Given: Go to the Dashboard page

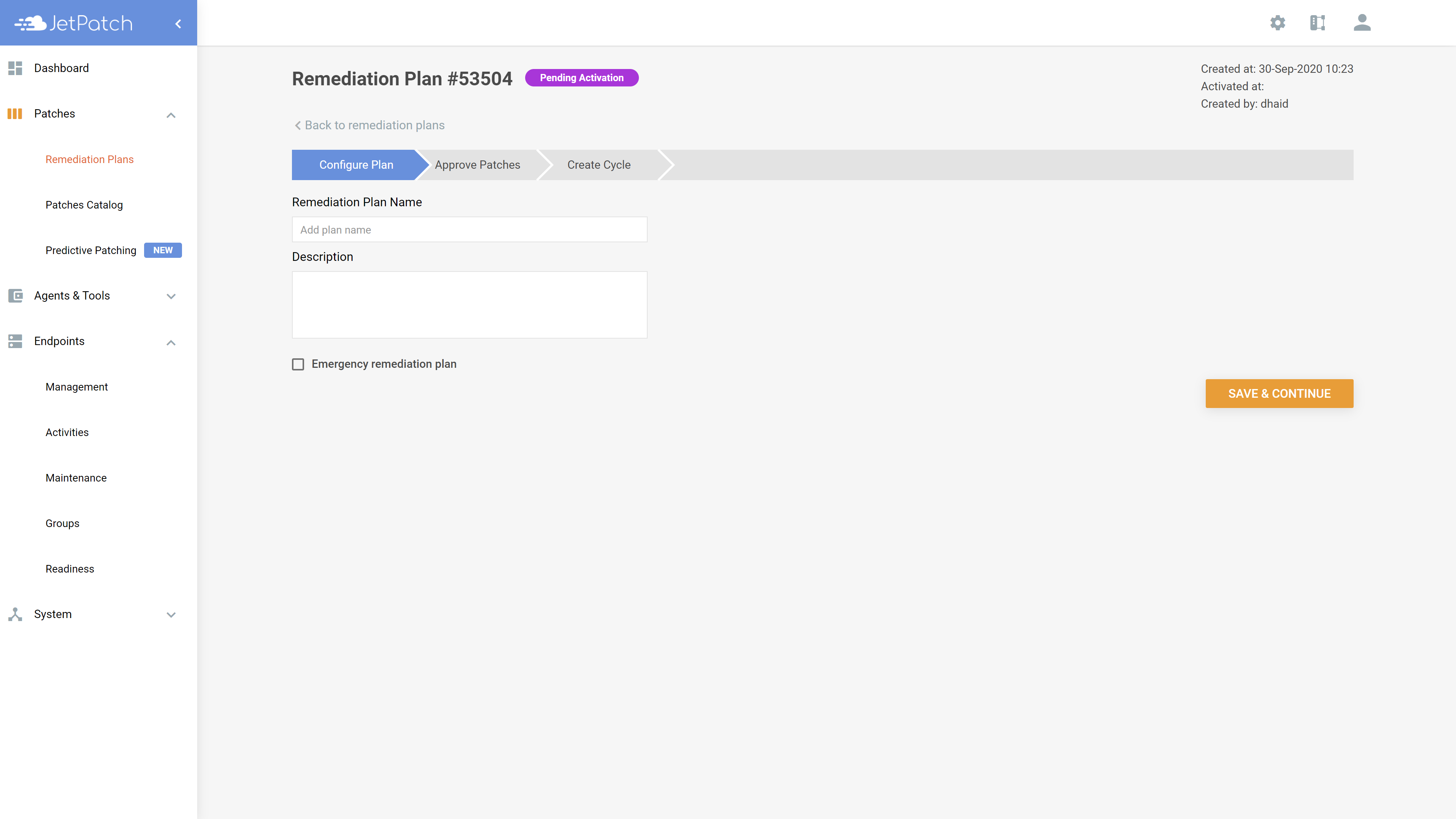Looking at the screenshot, I should click(61, 68).
